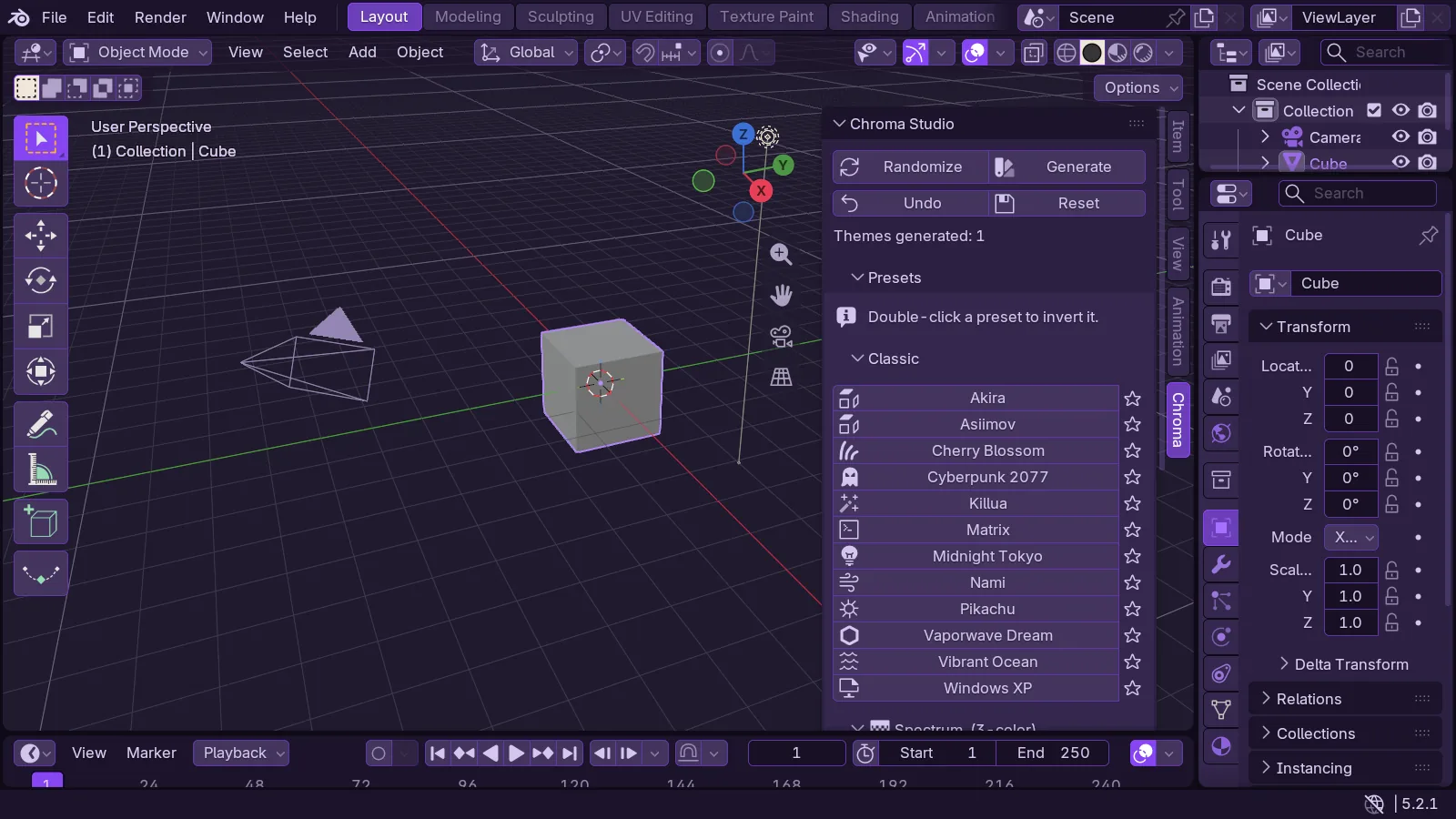Hide the Cube object in outliner
This screenshot has height=819, width=1456.
click(1400, 162)
